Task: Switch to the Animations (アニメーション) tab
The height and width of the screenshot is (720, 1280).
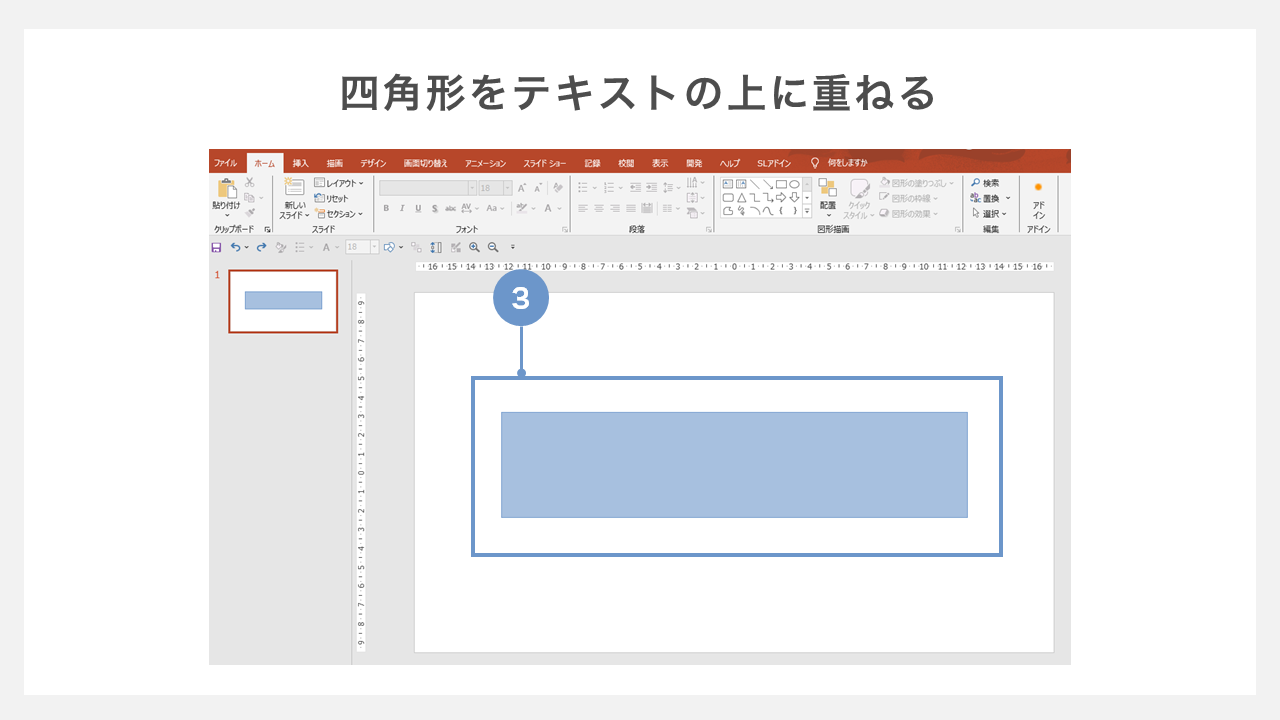Action: pos(485,163)
